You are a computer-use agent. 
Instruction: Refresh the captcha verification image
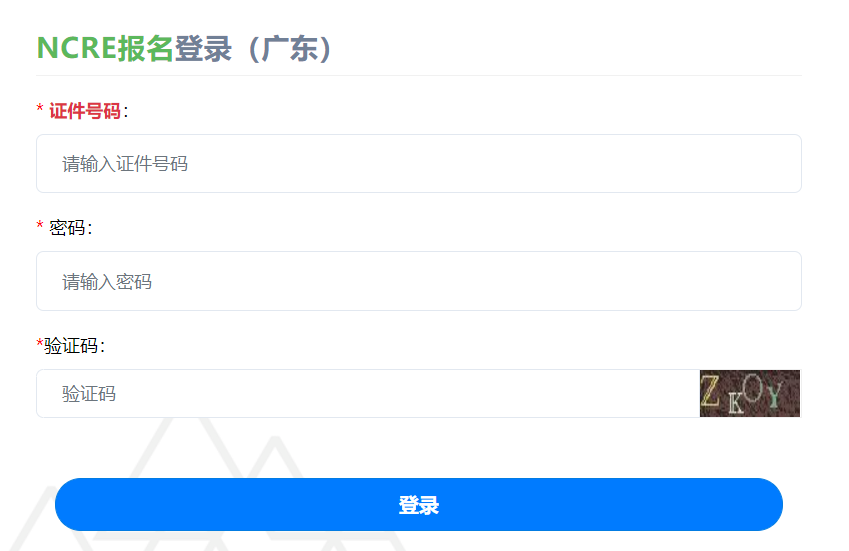750,393
